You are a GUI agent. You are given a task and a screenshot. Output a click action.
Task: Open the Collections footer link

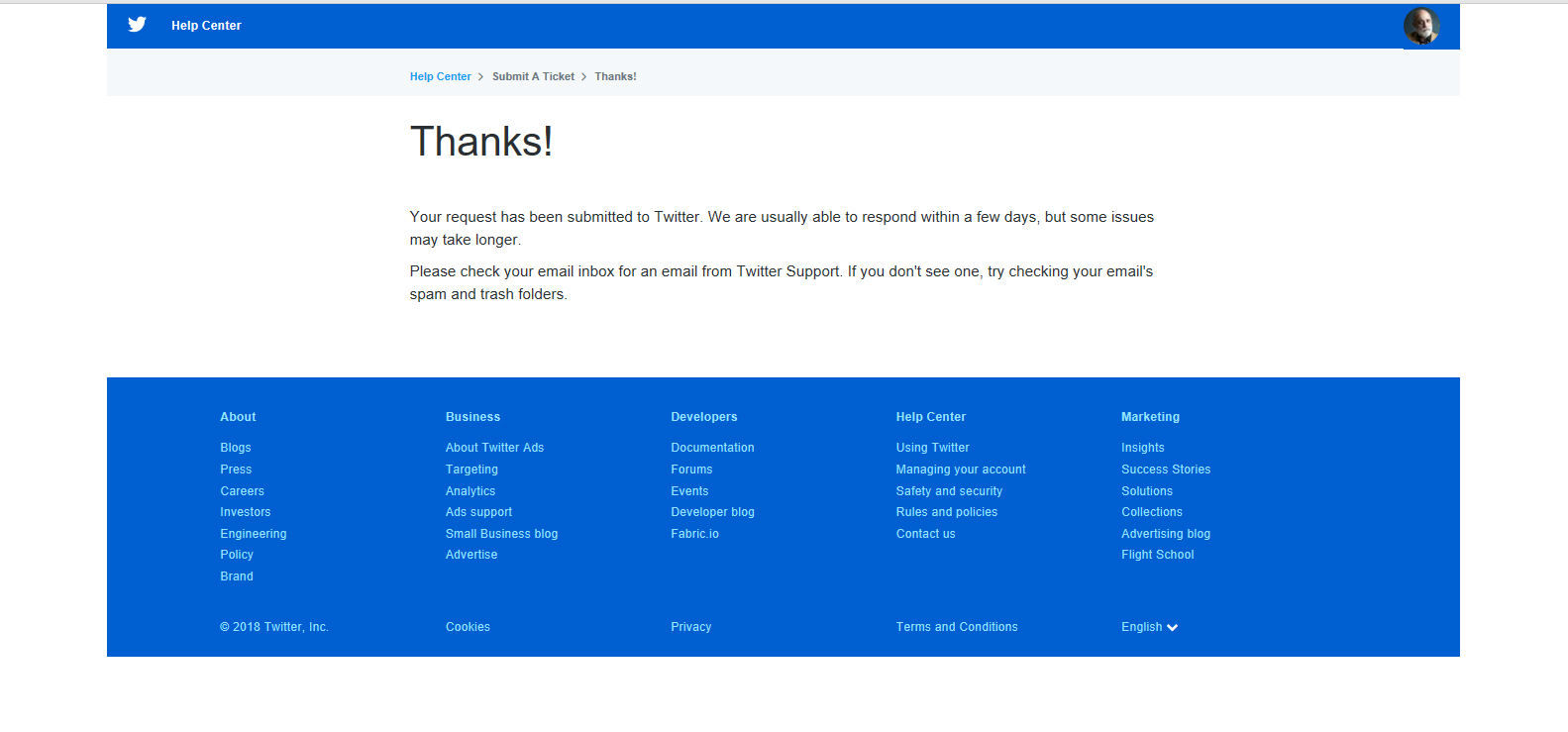point(1152,512)
